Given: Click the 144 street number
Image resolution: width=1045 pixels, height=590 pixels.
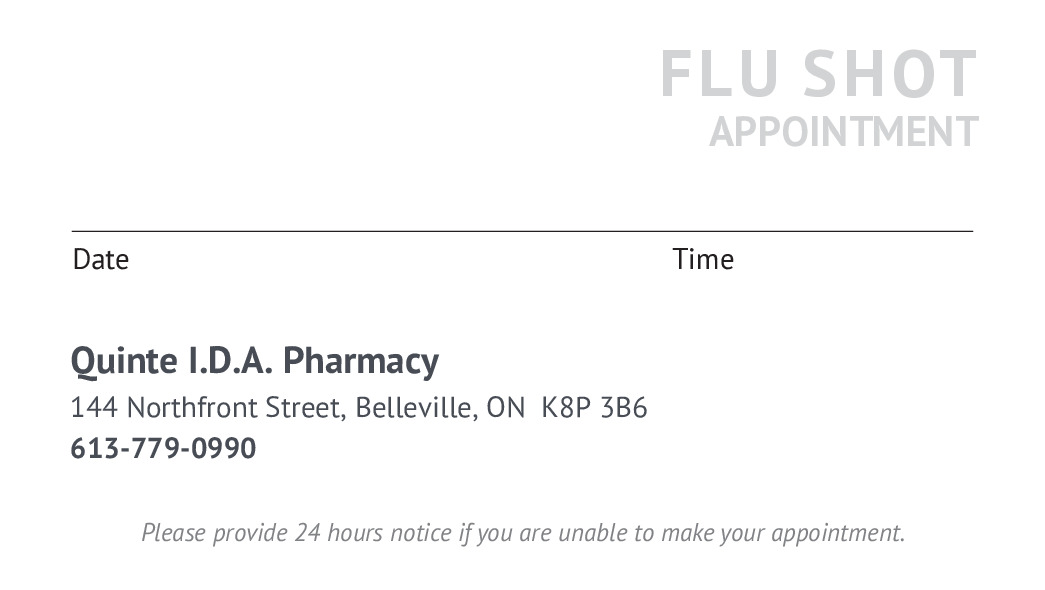Looking at the screenshot, I should click(x=94, y=408).
